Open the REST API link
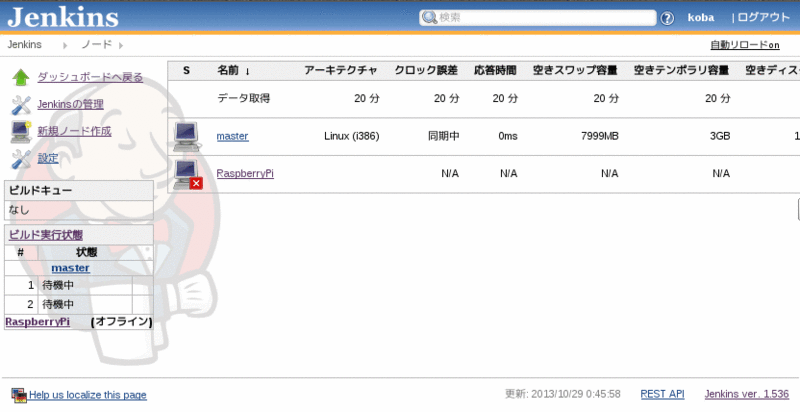The height and width of the screenshot is (412, 800). [x=662, y=394]
